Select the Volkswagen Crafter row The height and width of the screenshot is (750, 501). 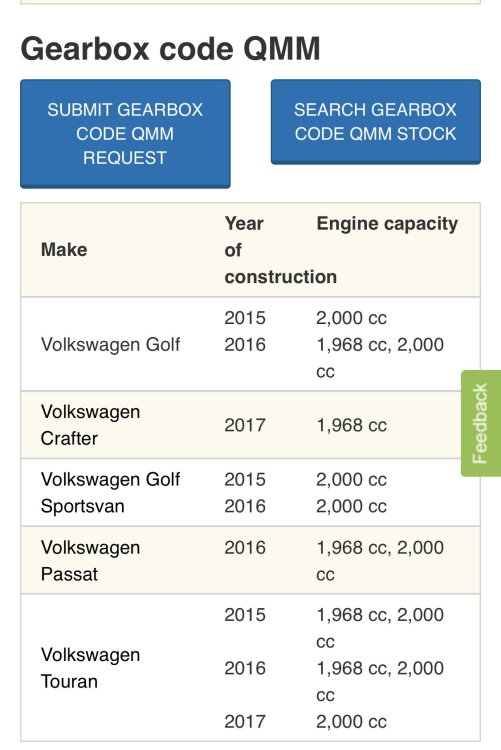250,425
